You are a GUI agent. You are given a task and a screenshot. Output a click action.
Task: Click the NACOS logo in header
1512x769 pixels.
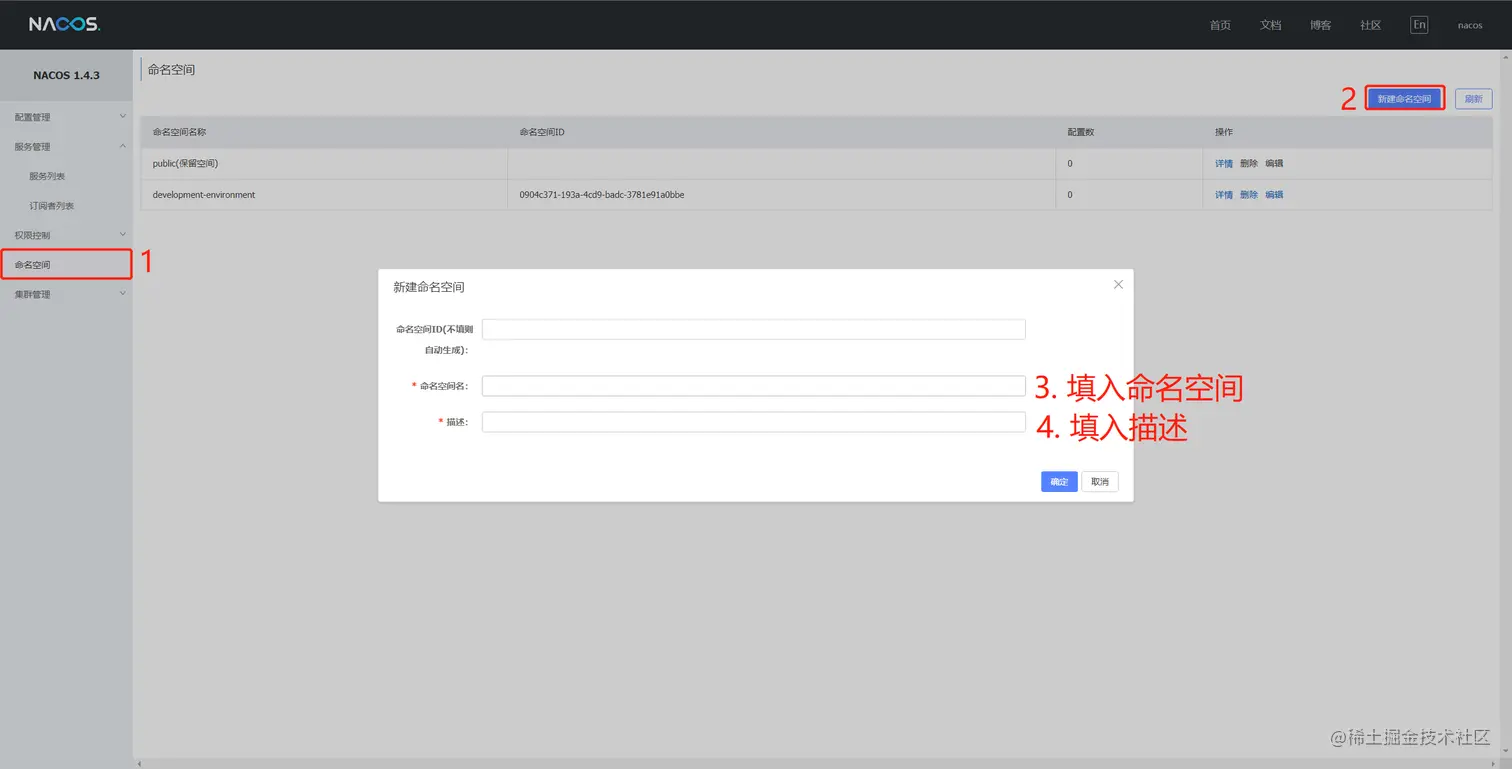point(64,24)
